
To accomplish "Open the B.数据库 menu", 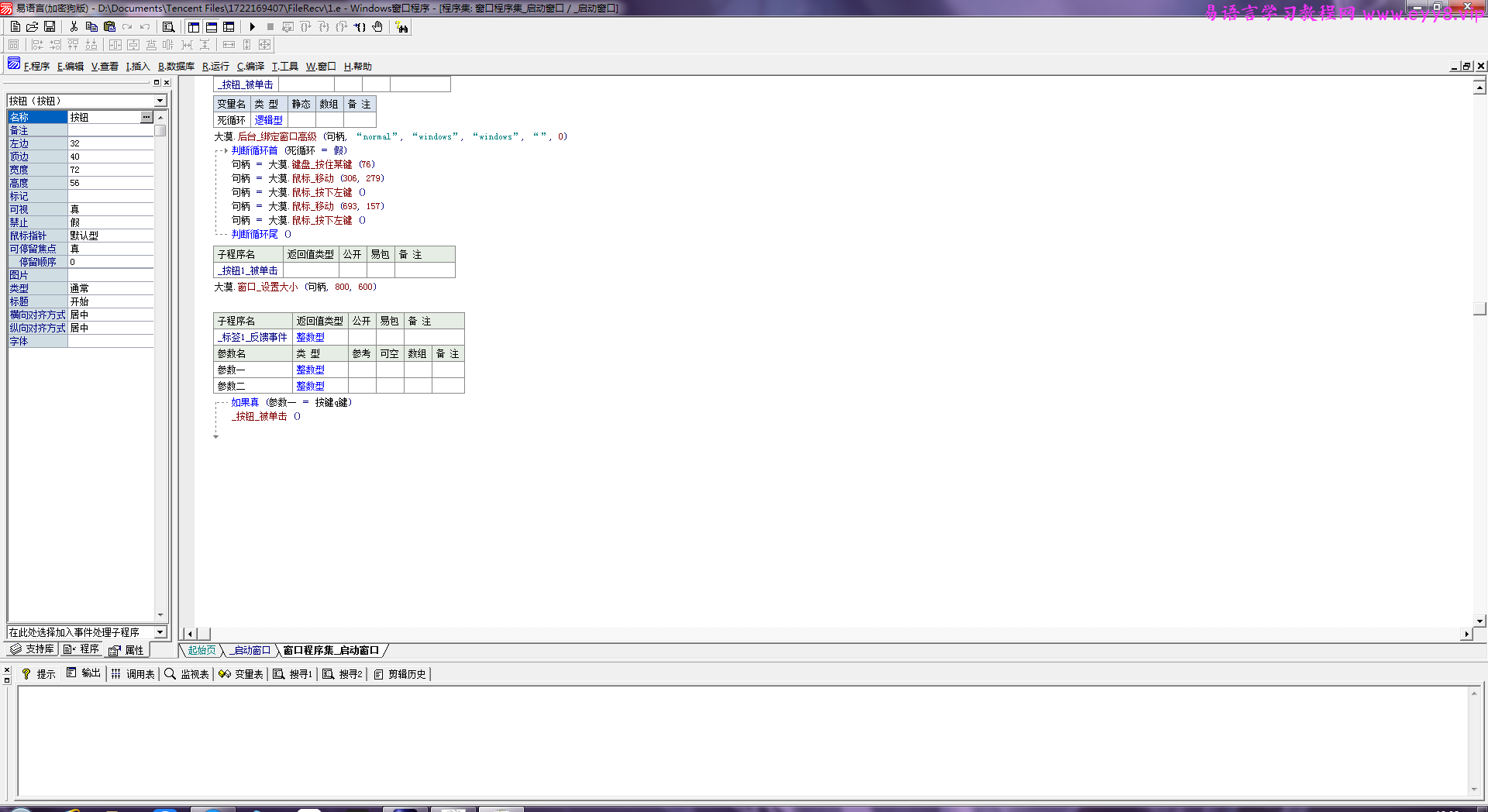I will click(176, 67).
